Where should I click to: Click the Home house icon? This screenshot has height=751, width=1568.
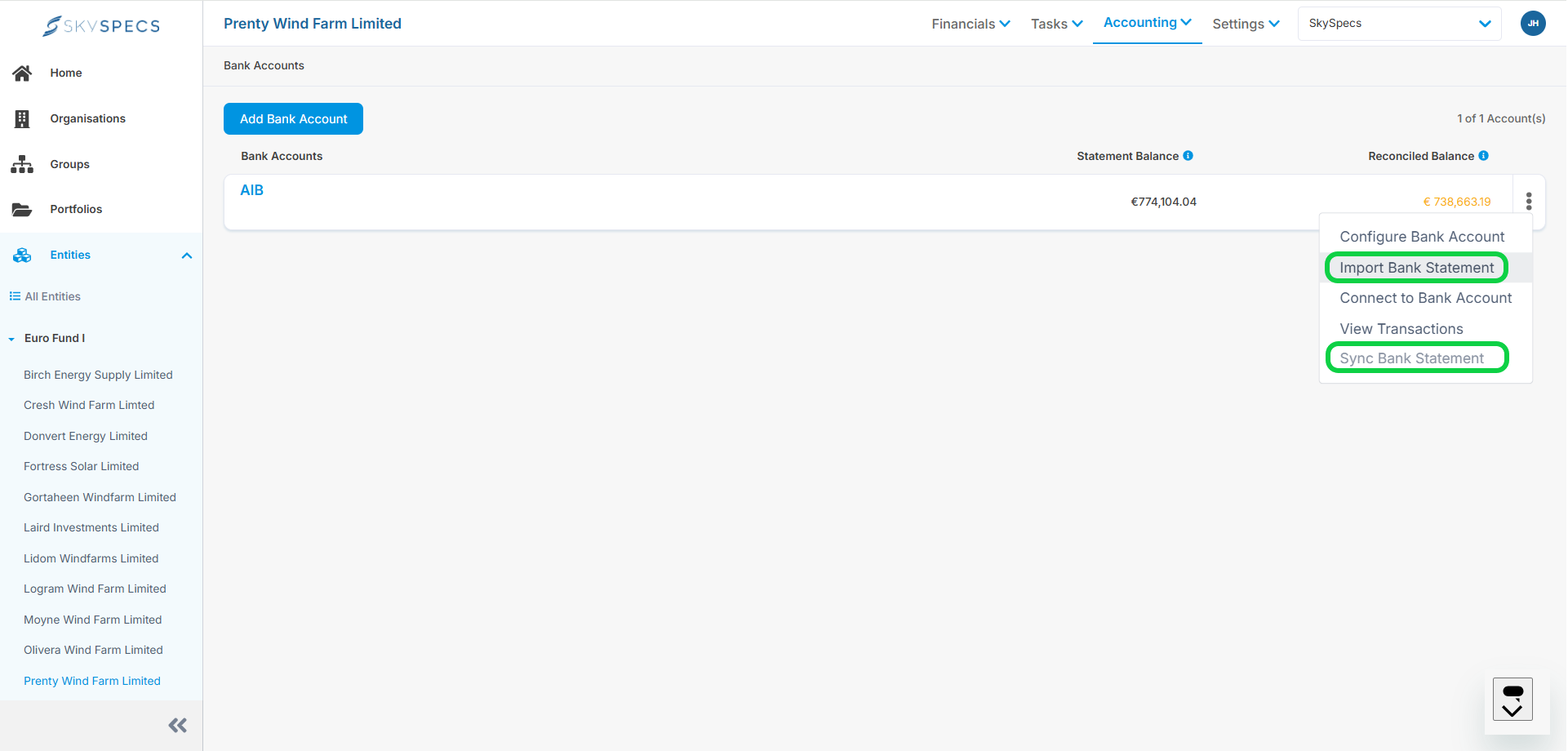click(22, 73)
